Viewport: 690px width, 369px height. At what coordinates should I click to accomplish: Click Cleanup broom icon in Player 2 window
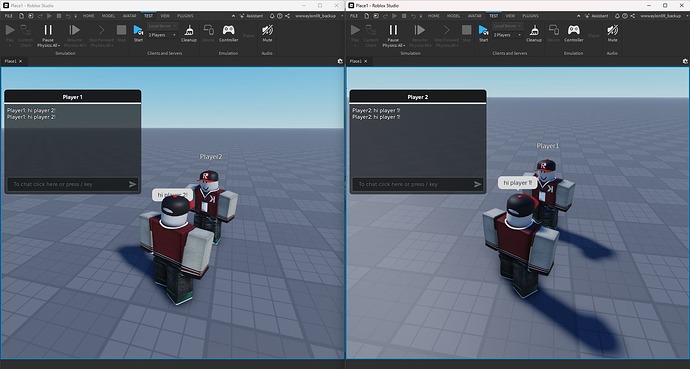[x=534, y=30]
